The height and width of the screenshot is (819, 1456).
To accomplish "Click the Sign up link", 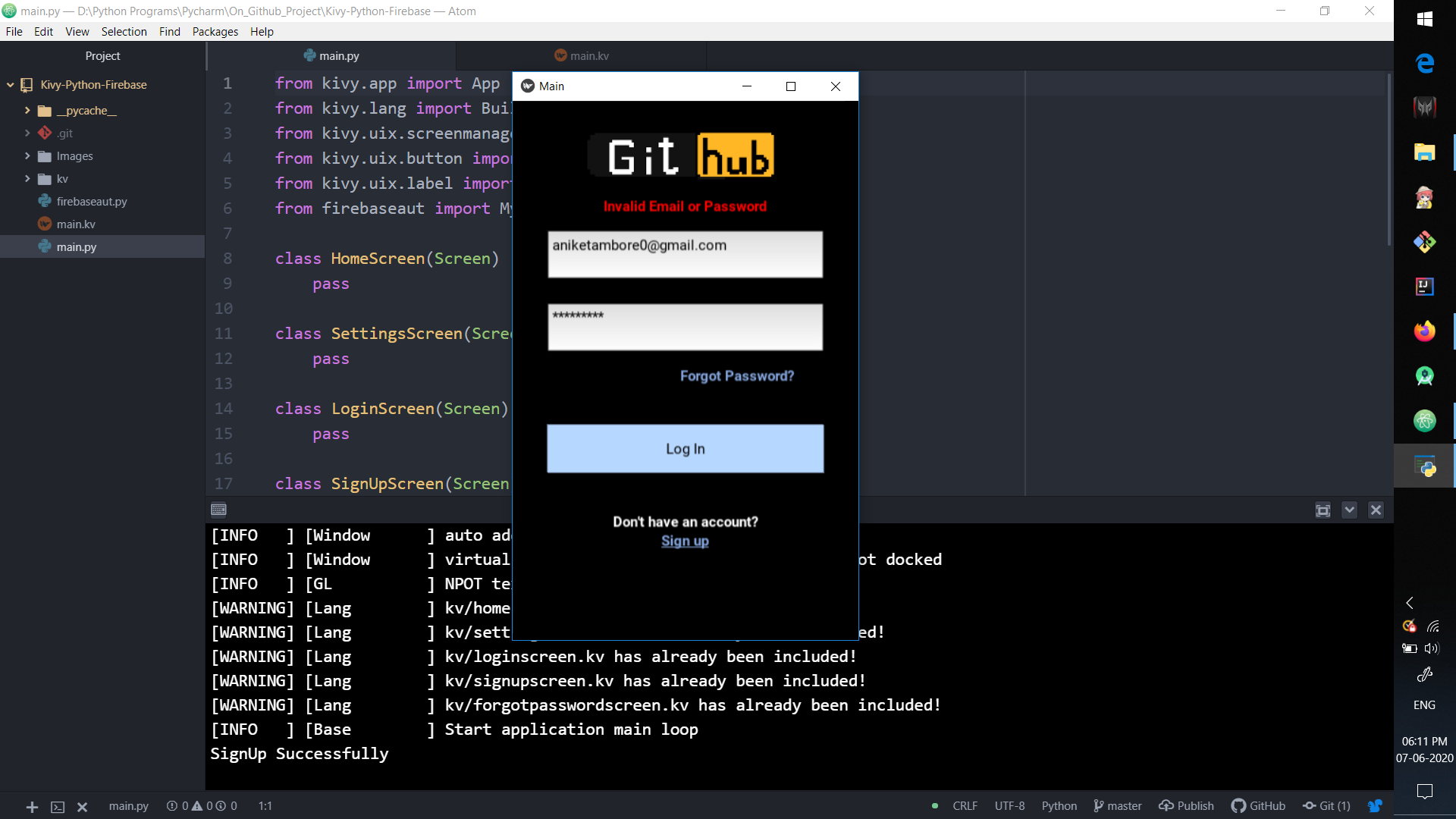I will pyautogui.click(x=685, y=541).
